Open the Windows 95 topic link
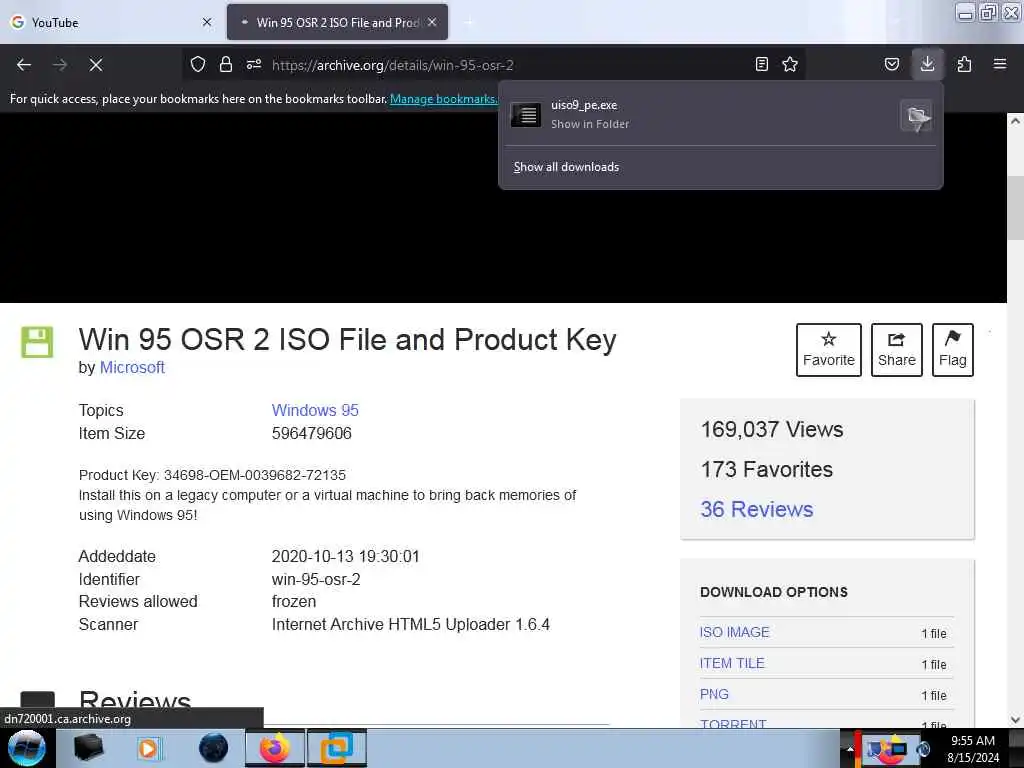The width and height of the screenshot is (1024, 768). click(x=315, y=410)
